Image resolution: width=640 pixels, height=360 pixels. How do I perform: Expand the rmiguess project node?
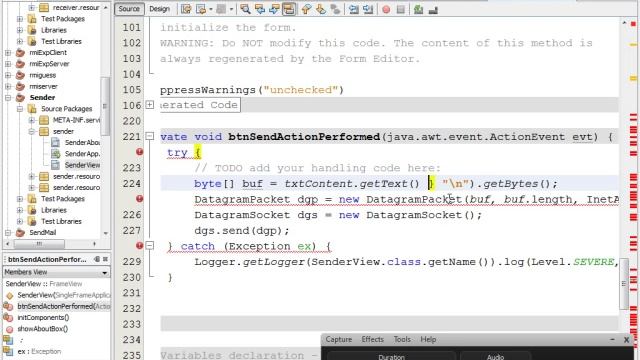[x=8, y=75]
